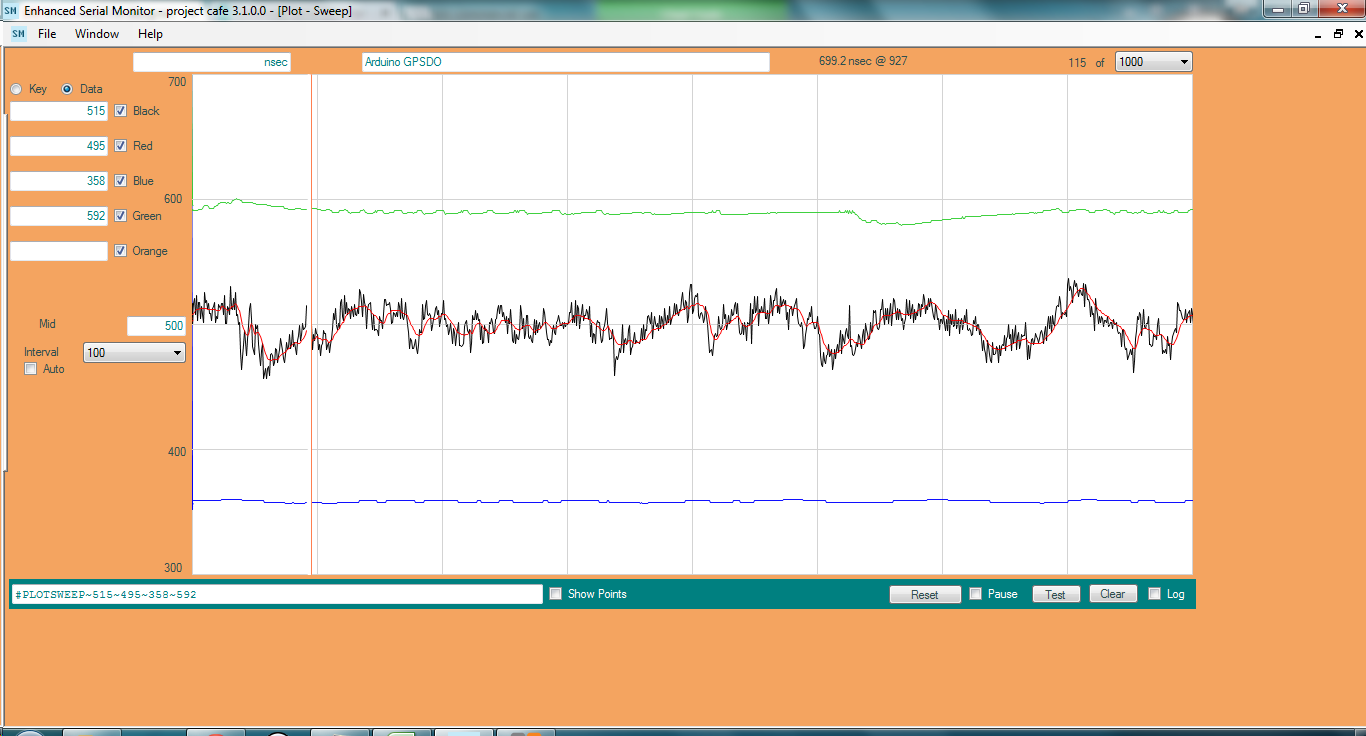Open the Interval dropdown showing 100
The height and width of the screenshot is (736, 1366).
(x=134, y=352)
